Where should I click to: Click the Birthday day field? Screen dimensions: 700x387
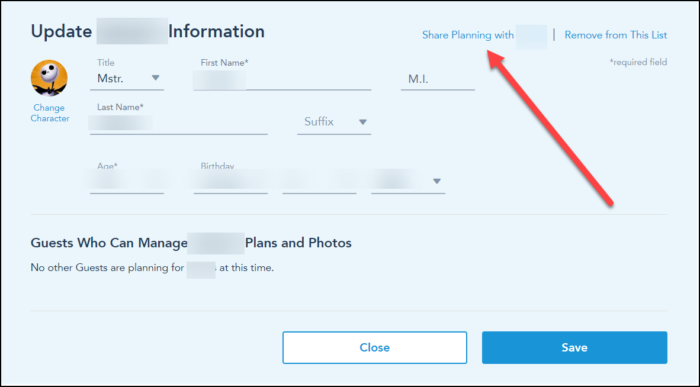tap(319, 181)
